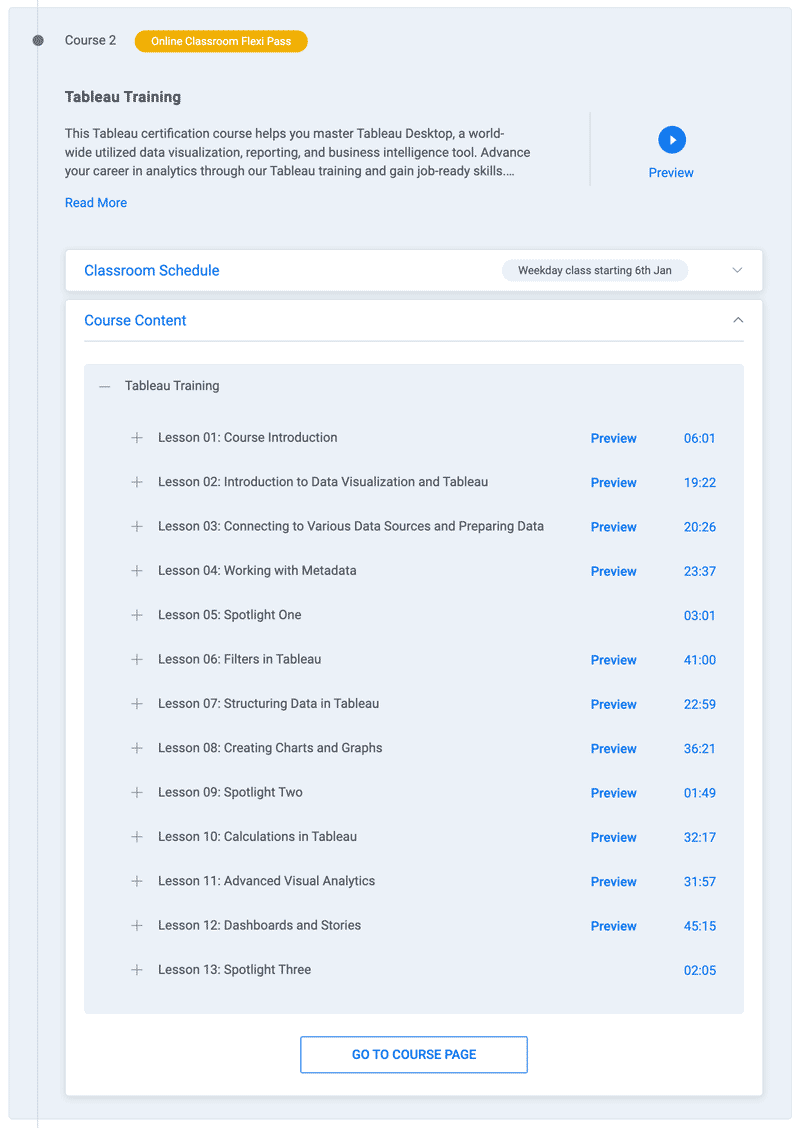Expand Lesson 04: Working with Metadata
Viewport: 800px width, 1128px height.
point(137,570)
